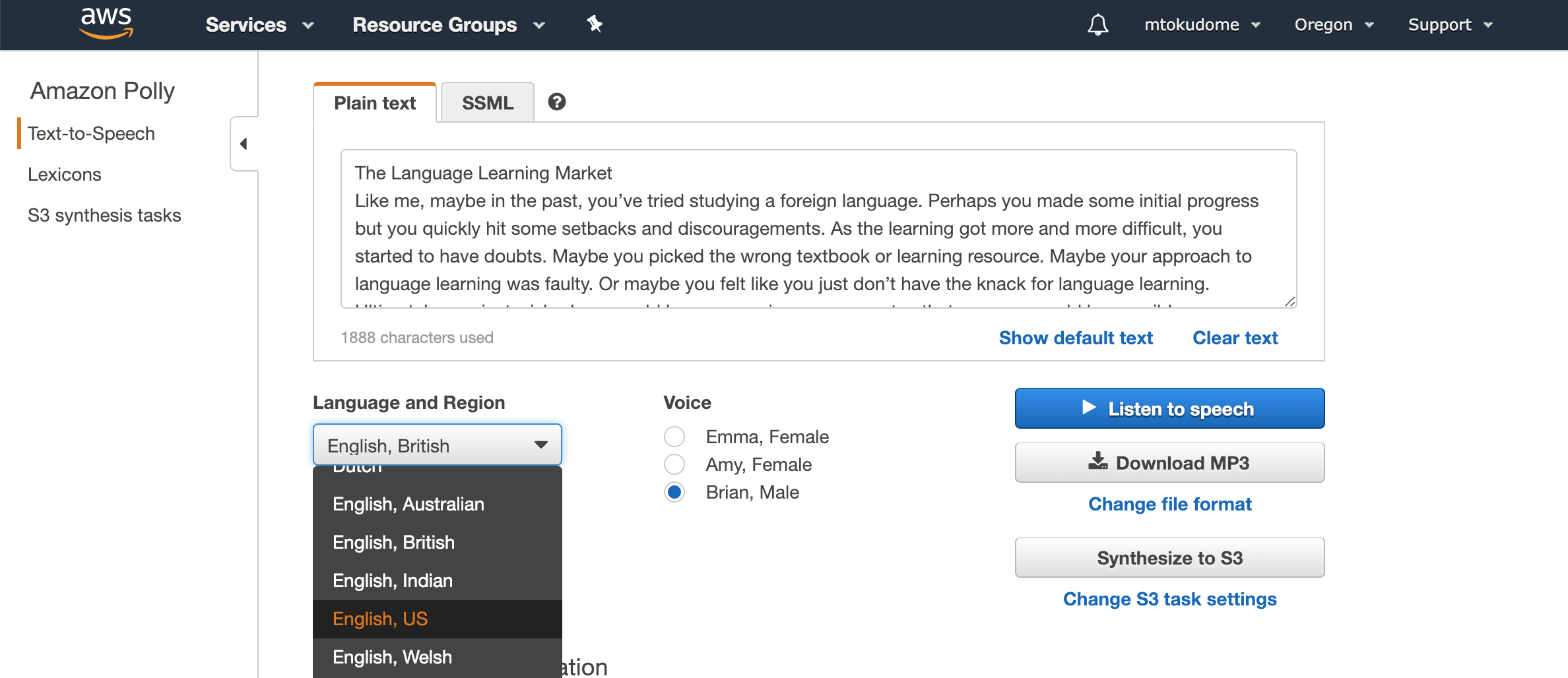Open the Oregon region selector

point(1334,25)
